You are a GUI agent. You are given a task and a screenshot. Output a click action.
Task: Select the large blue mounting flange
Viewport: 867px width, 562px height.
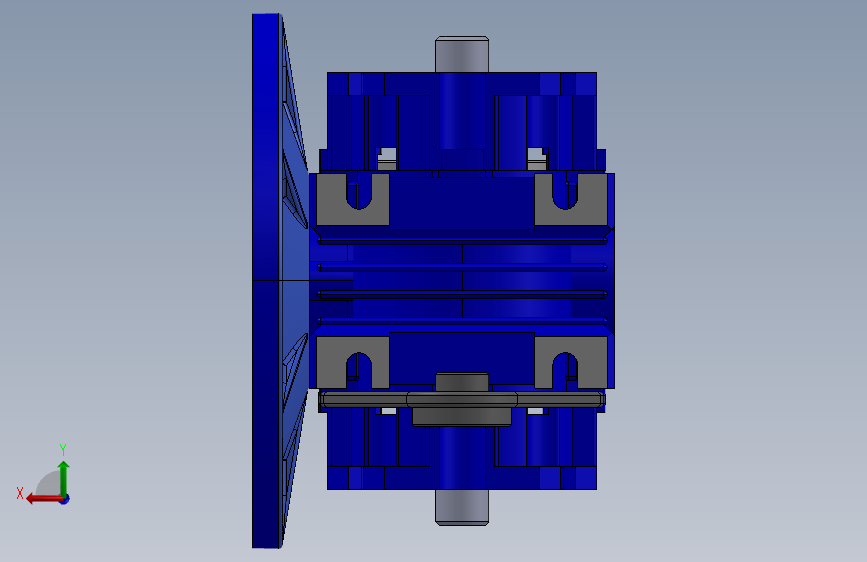click(267, 281)
